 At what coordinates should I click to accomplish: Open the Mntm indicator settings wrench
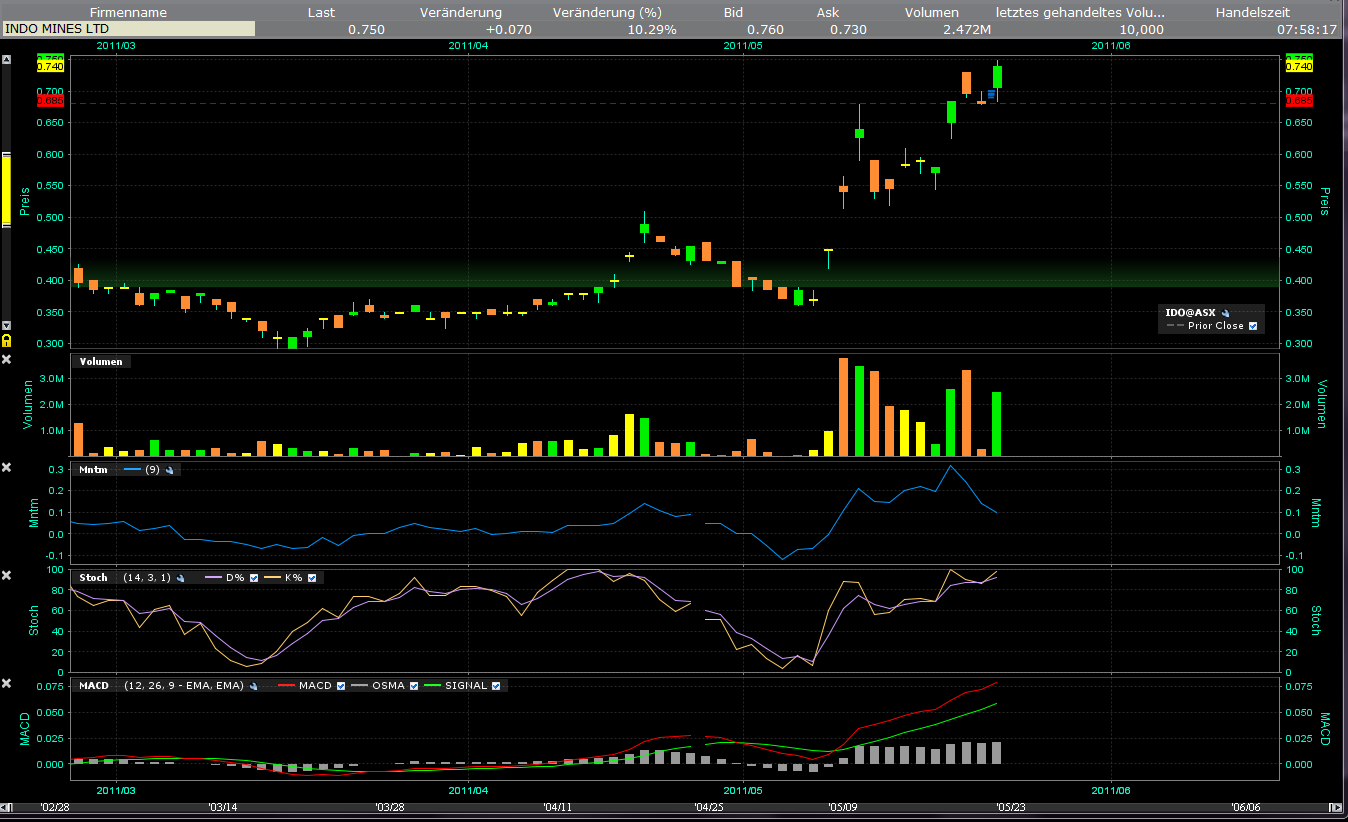click(x=169, y=470)
